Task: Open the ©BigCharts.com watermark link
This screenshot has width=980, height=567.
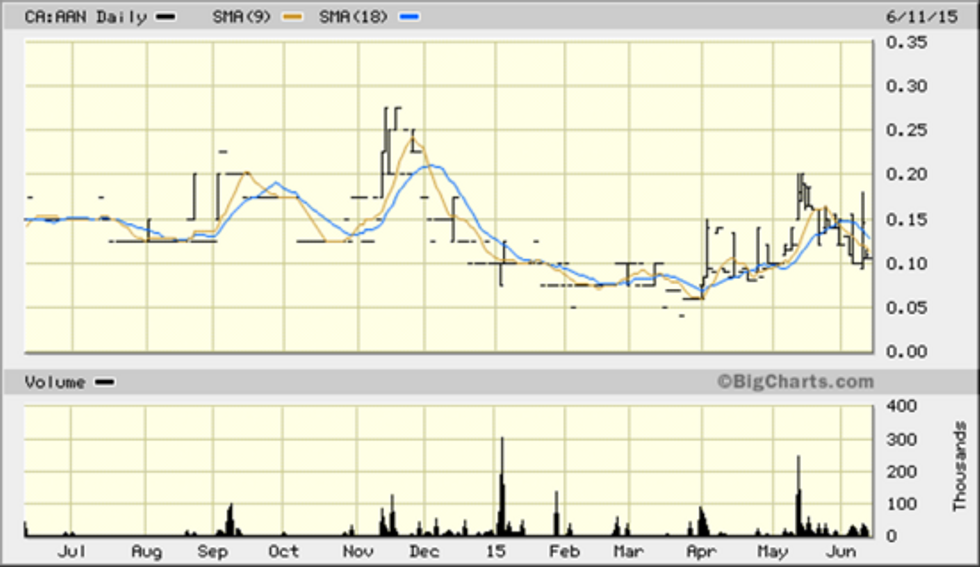Action: tap(794, 381)
